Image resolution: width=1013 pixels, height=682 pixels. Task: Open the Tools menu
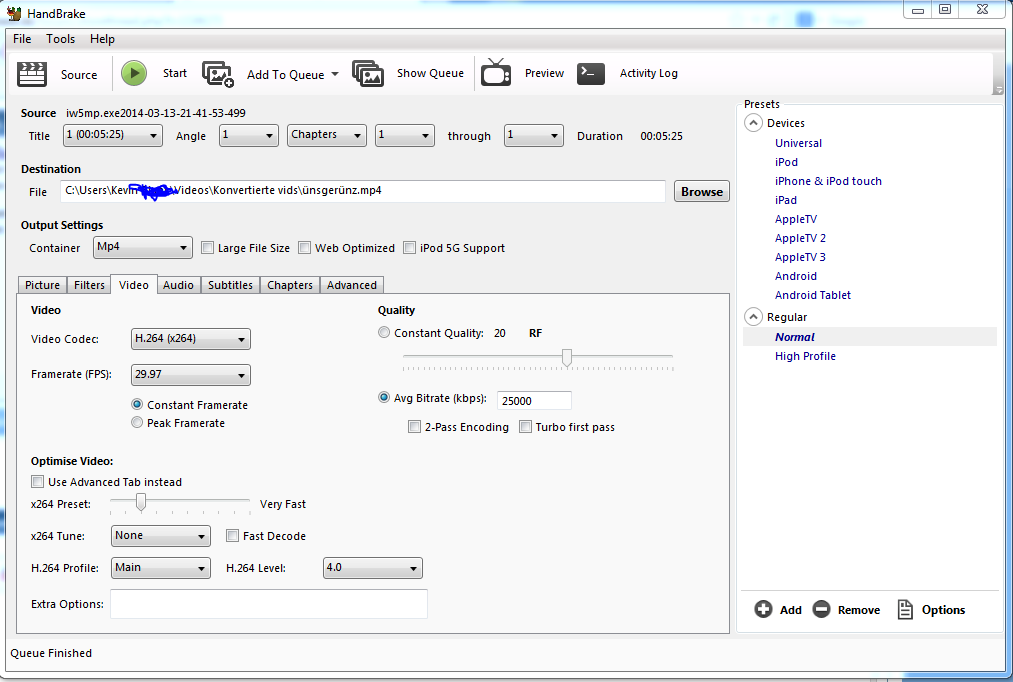point(61,39)
